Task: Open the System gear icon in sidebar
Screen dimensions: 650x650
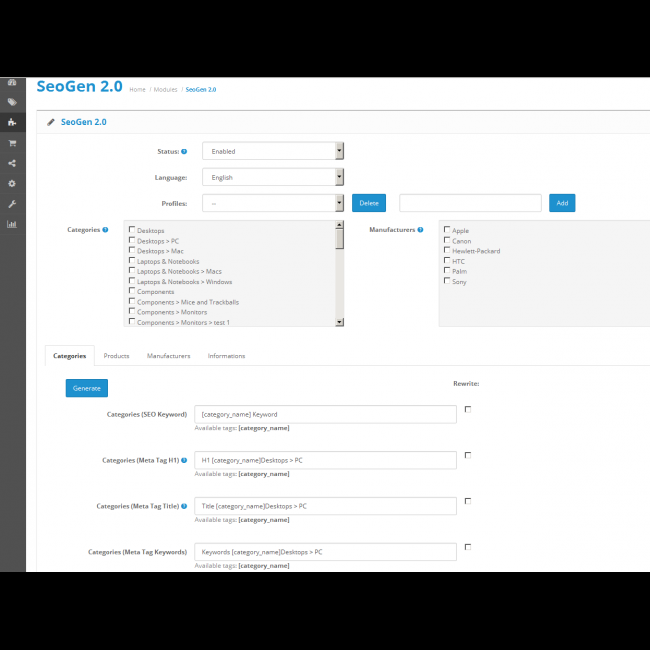Action: point(12,183)
